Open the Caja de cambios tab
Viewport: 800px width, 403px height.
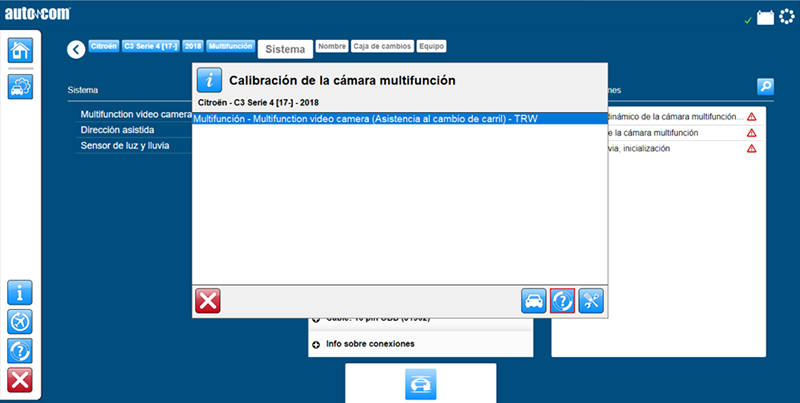pos(382,46)
